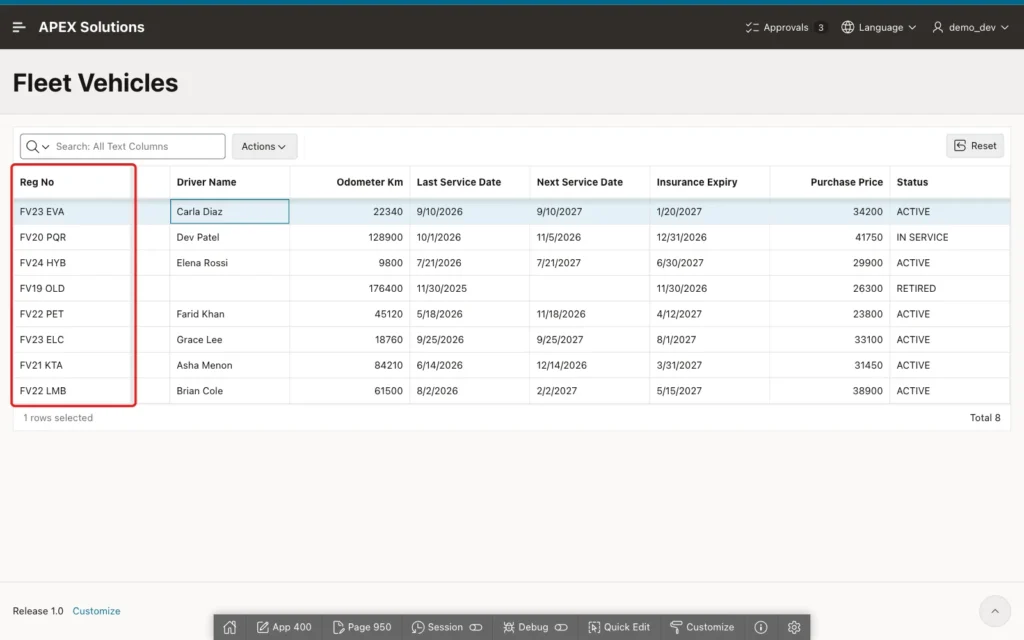Click the search magnifier column selector
The height and width of the screenshot is (640, 1024).
[x=37, y=146]
